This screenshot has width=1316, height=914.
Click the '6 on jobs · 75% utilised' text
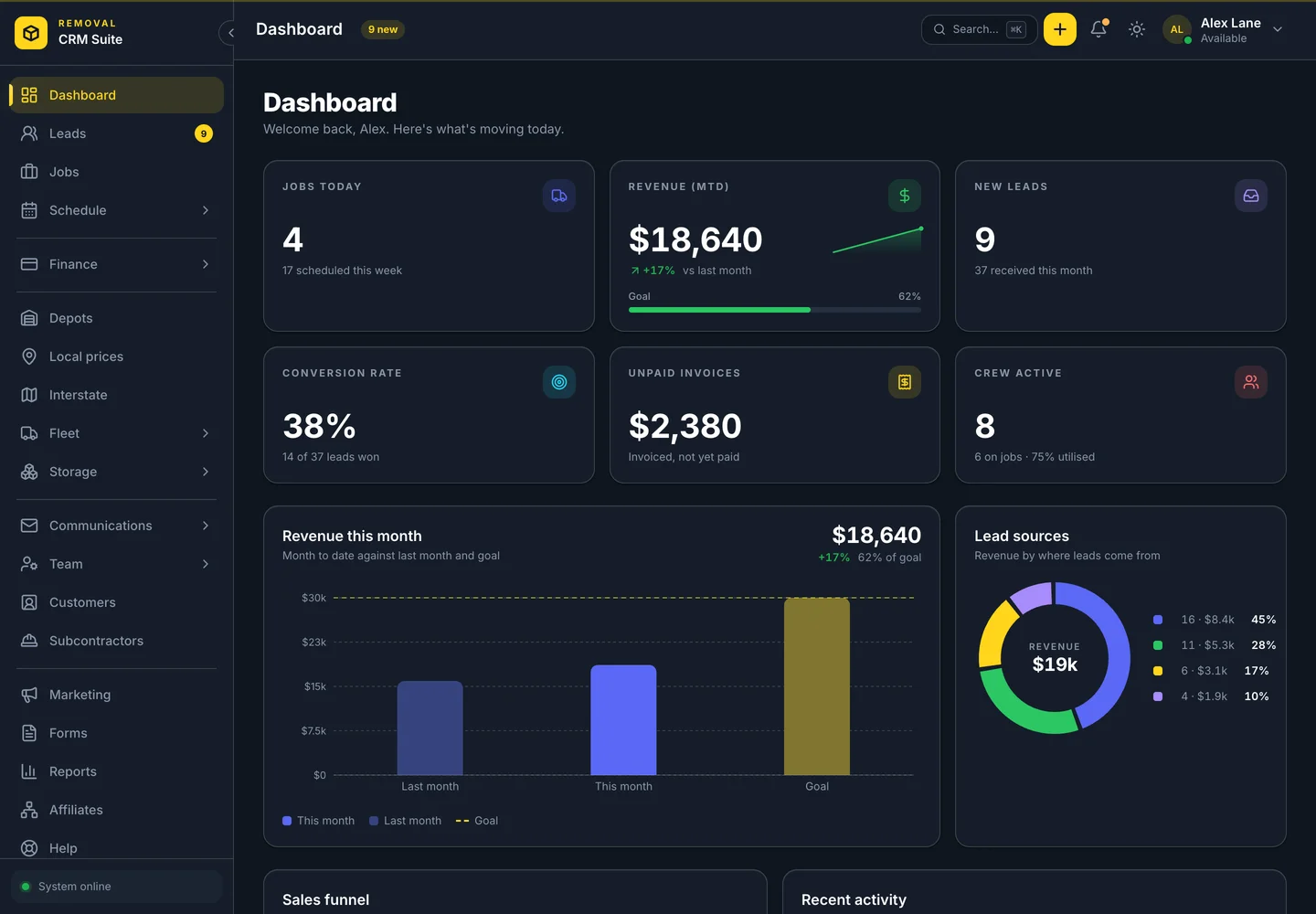(1035, 457)
